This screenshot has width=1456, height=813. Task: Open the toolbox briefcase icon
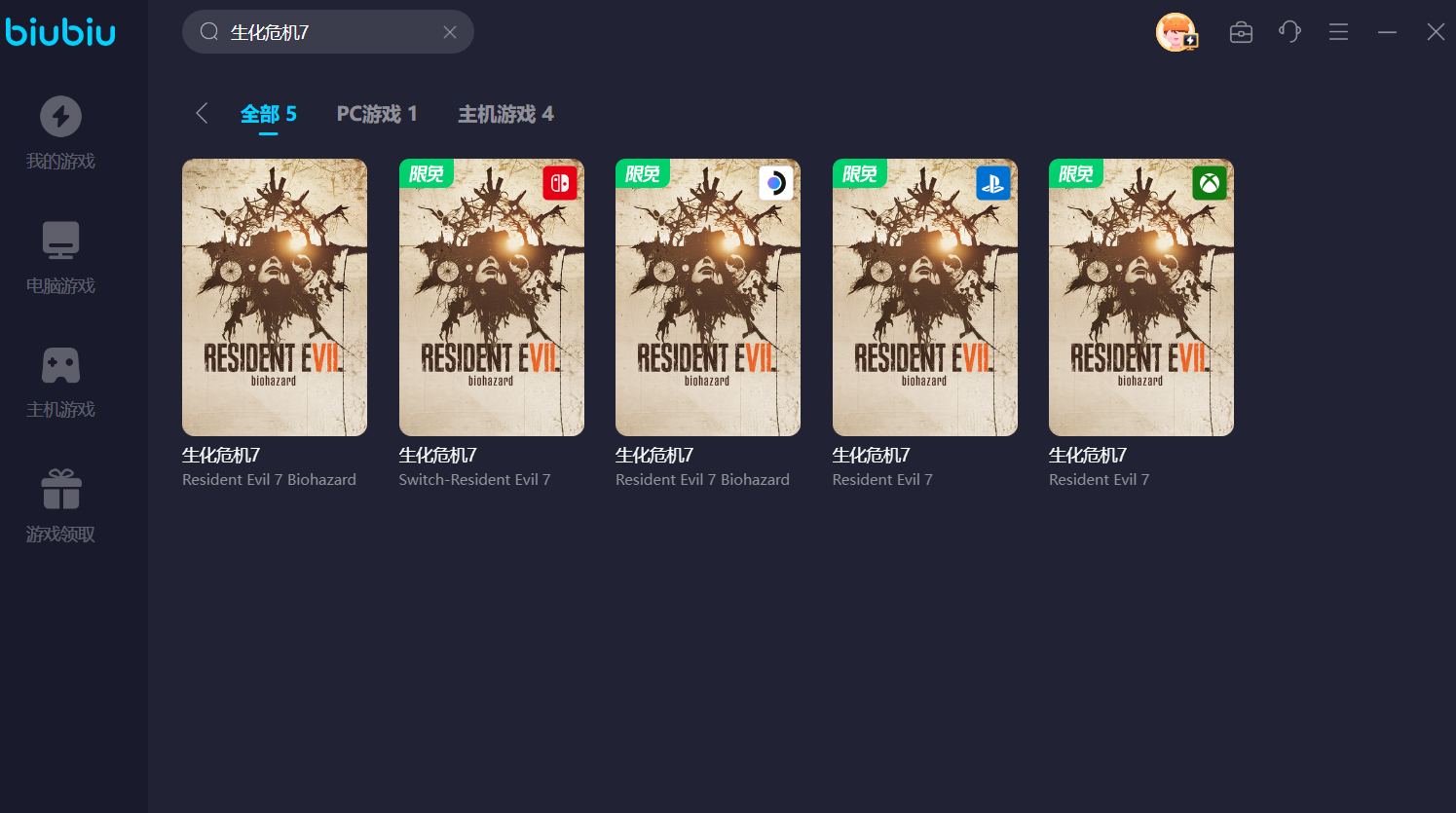pyautogui.click(x=1241, y=32)
